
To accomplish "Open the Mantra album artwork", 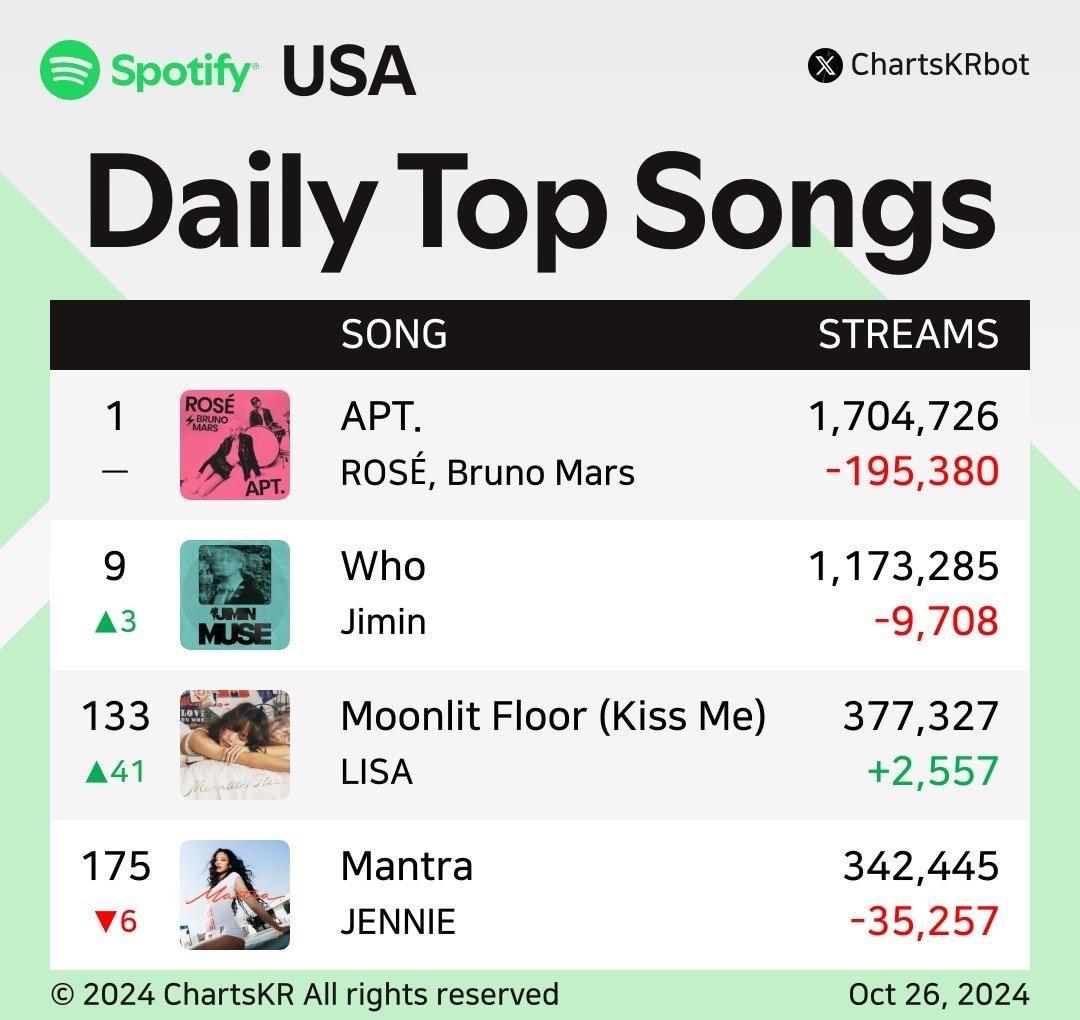I will (x=235, y=895).
